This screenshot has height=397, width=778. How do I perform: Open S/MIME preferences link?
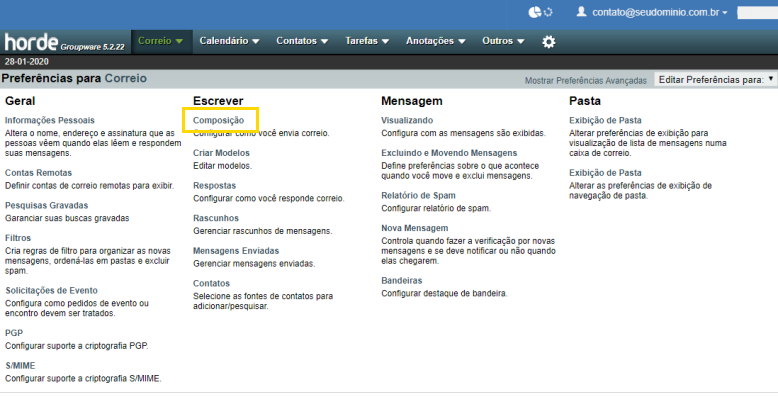click(20, 366)
